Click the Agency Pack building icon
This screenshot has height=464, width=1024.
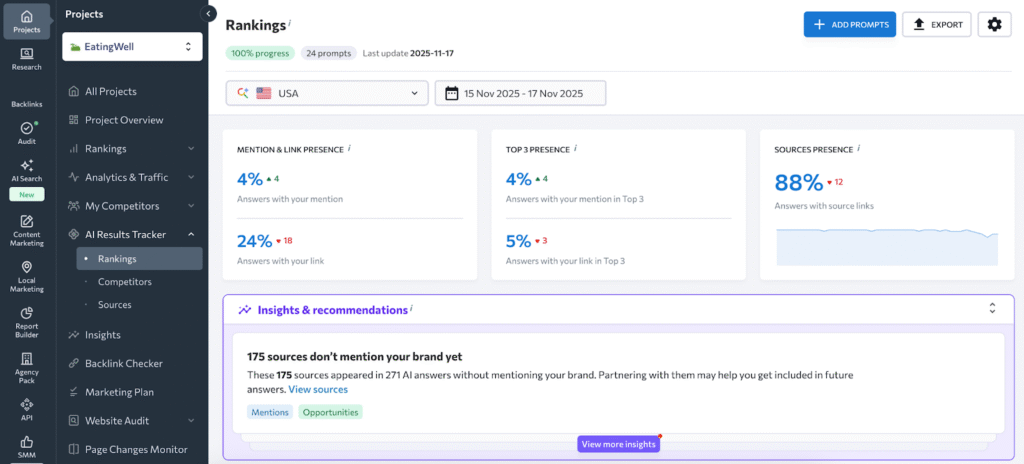coord(27,359)
